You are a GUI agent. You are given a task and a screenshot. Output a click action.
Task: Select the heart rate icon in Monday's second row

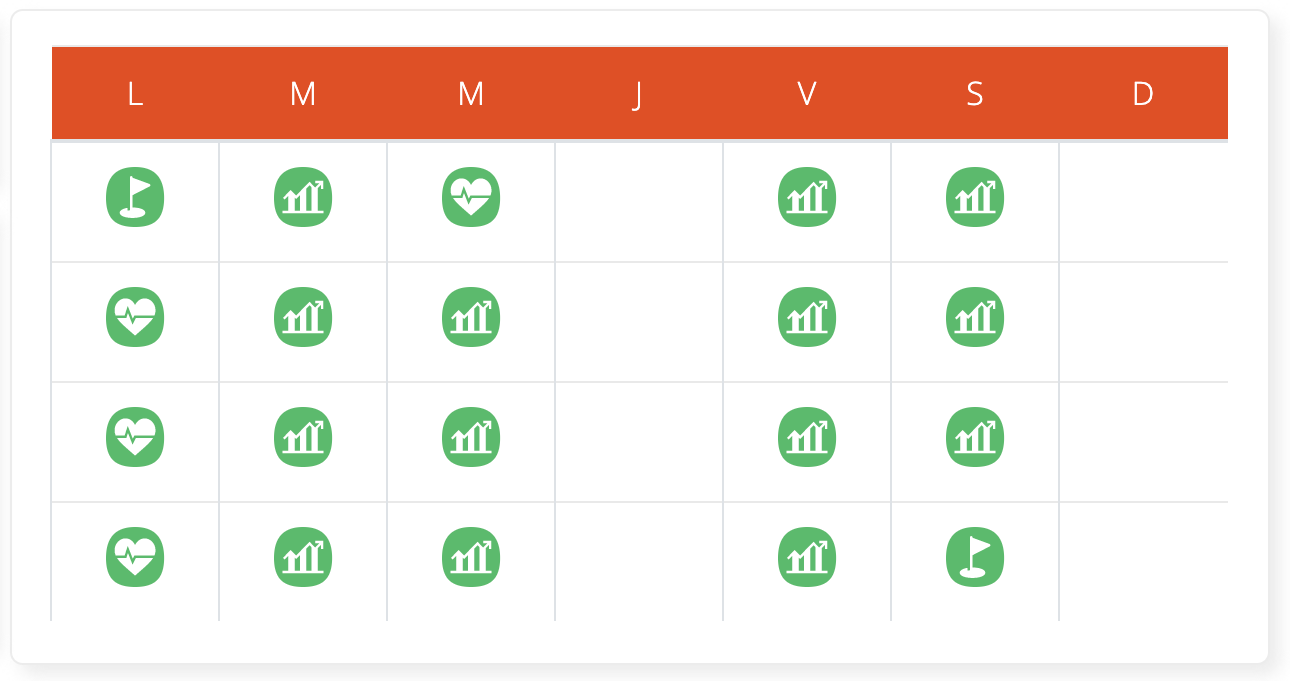click(x=135, y=317)
